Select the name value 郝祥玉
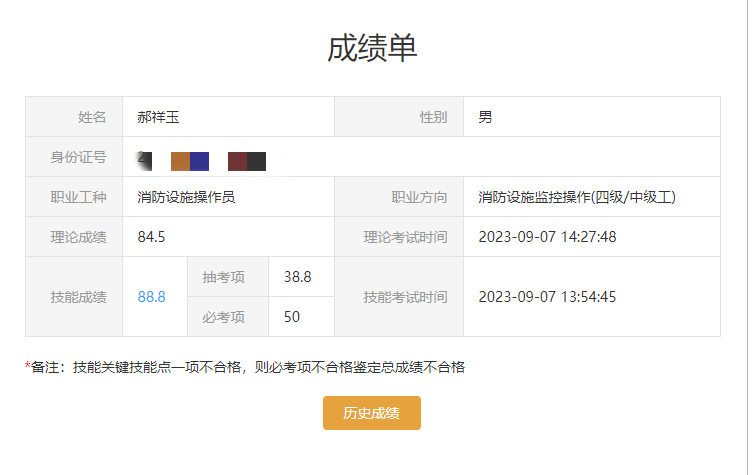Screen dimensions: 754x475 pyautogui.click(x=158, y=117)
